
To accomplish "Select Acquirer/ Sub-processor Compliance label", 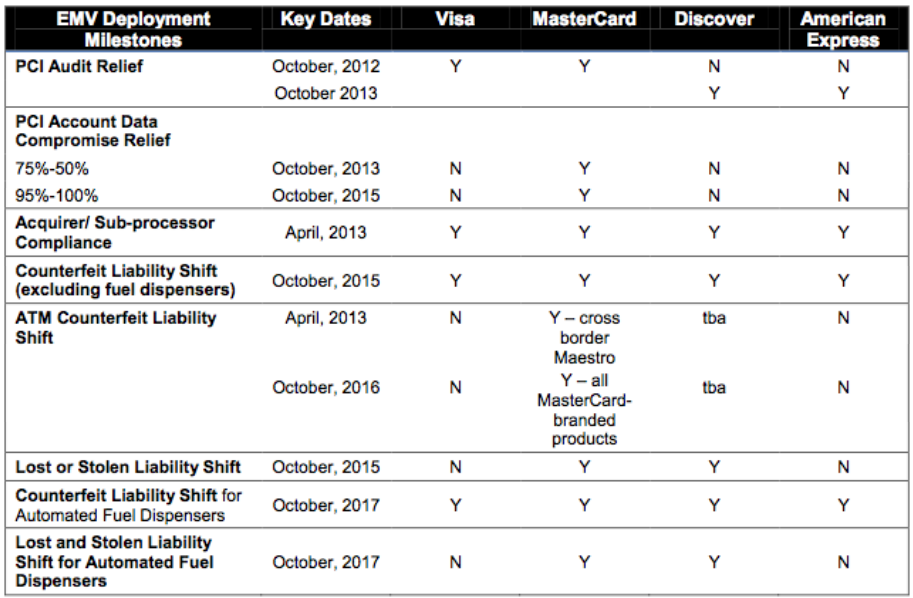I will tap(115, 232).
